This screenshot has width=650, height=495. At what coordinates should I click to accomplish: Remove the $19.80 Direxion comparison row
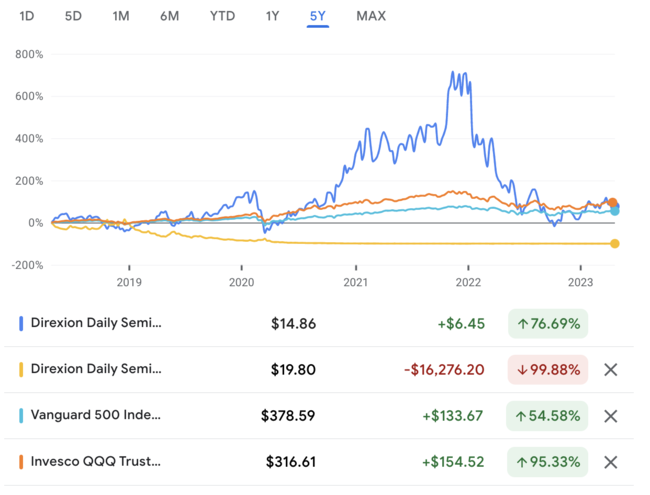tap(611, 369)
